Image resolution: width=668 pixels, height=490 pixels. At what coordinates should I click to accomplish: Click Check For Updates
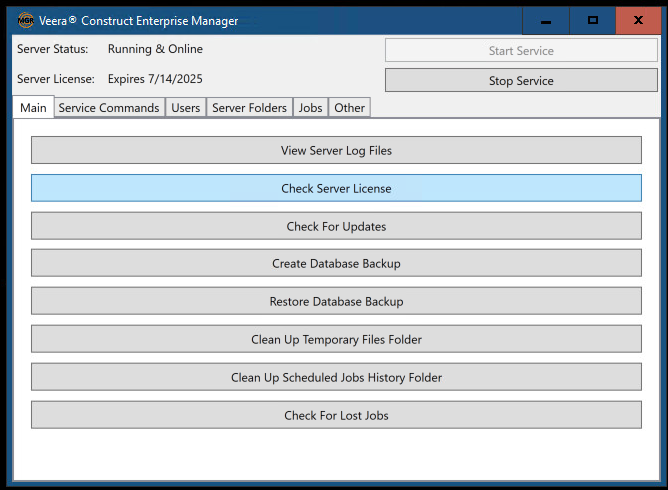[336, 226]
